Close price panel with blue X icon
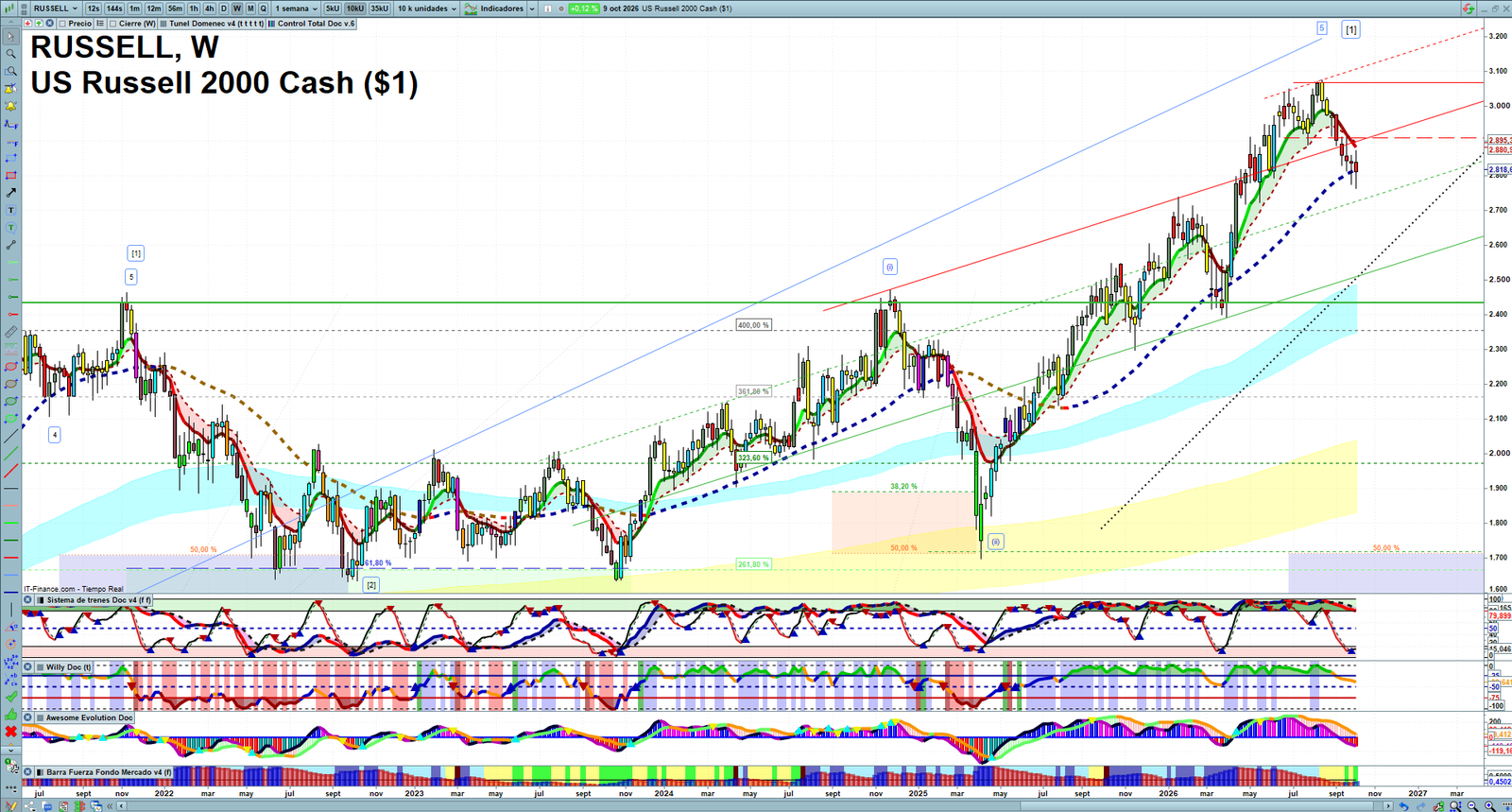Viewport: 1512px width, 812px height. 48,24
